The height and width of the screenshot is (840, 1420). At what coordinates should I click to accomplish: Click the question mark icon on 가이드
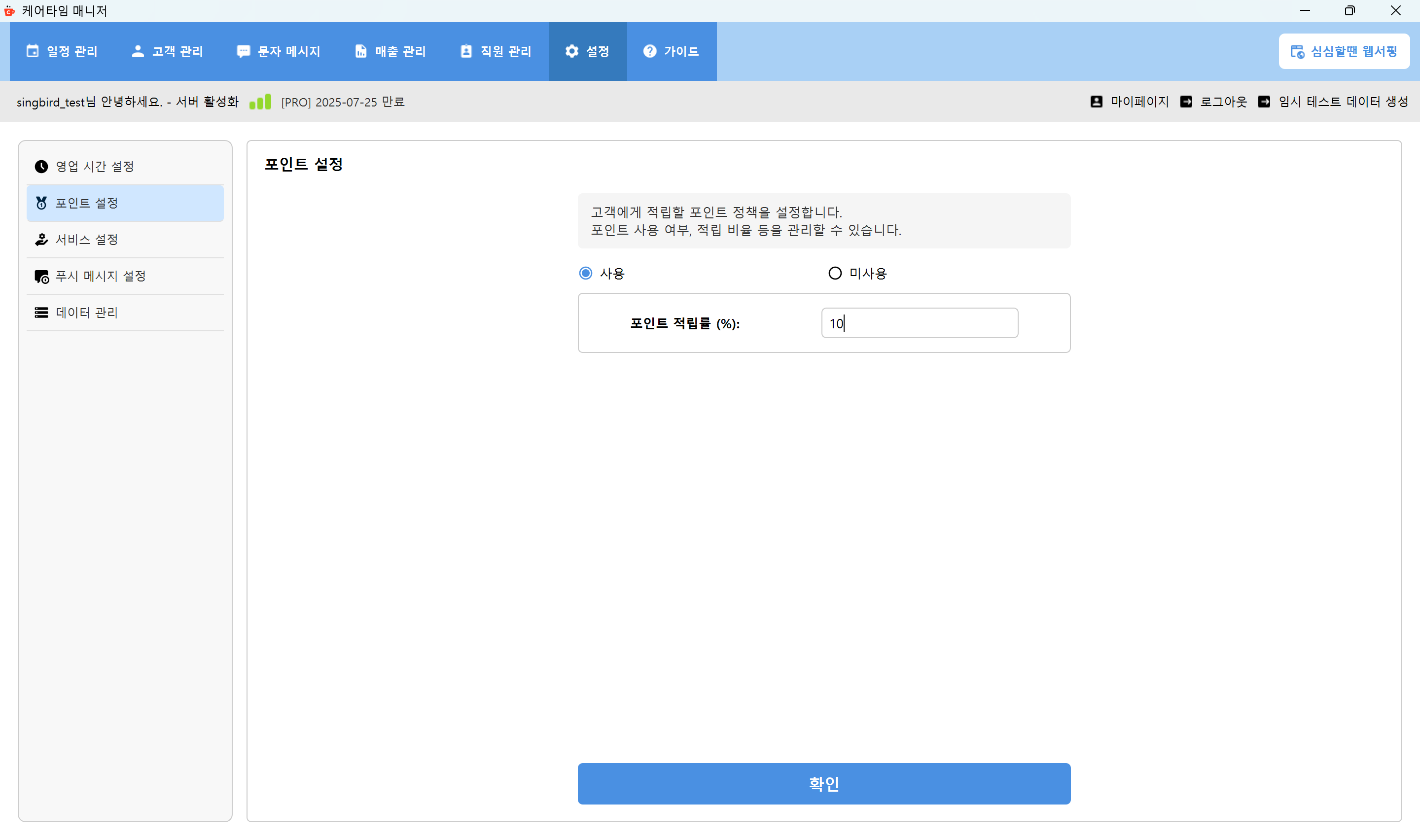pyautogui.click(x=648, y=51)
